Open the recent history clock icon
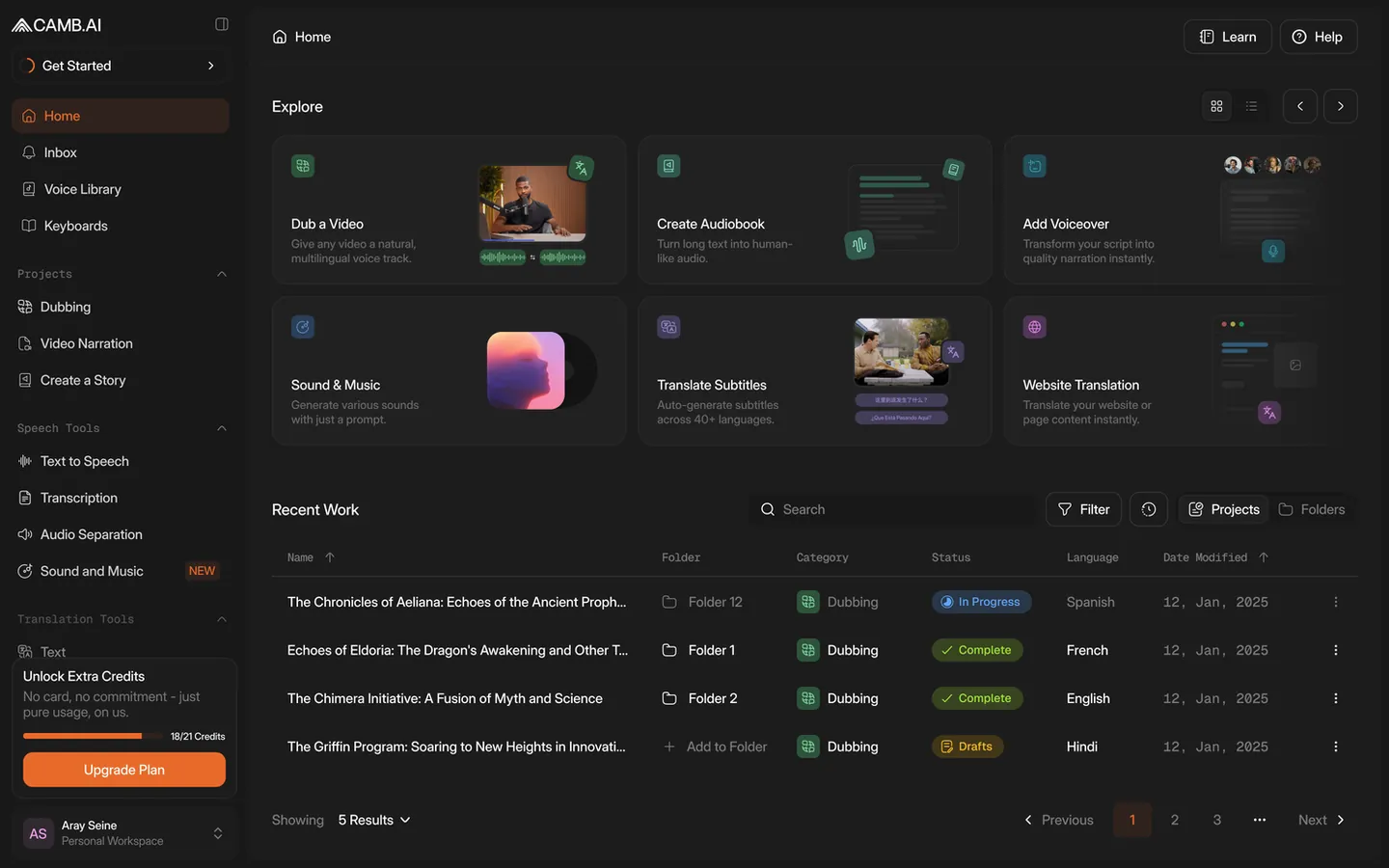The image size is (1389, 868). coord(1149,509)
